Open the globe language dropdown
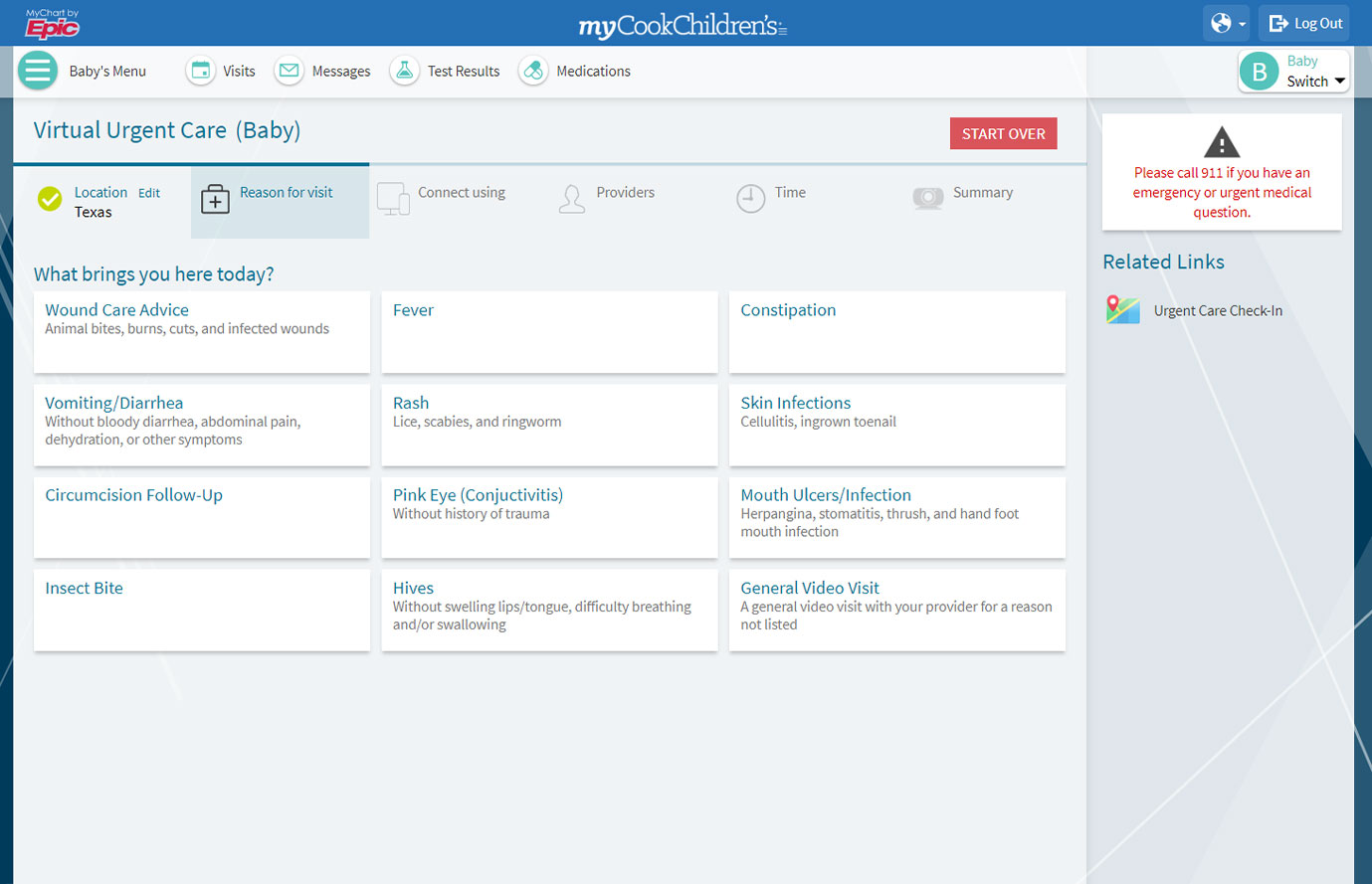This screenshot has width=1372, height=884. pyautogui.click(x=1227, y=23)
